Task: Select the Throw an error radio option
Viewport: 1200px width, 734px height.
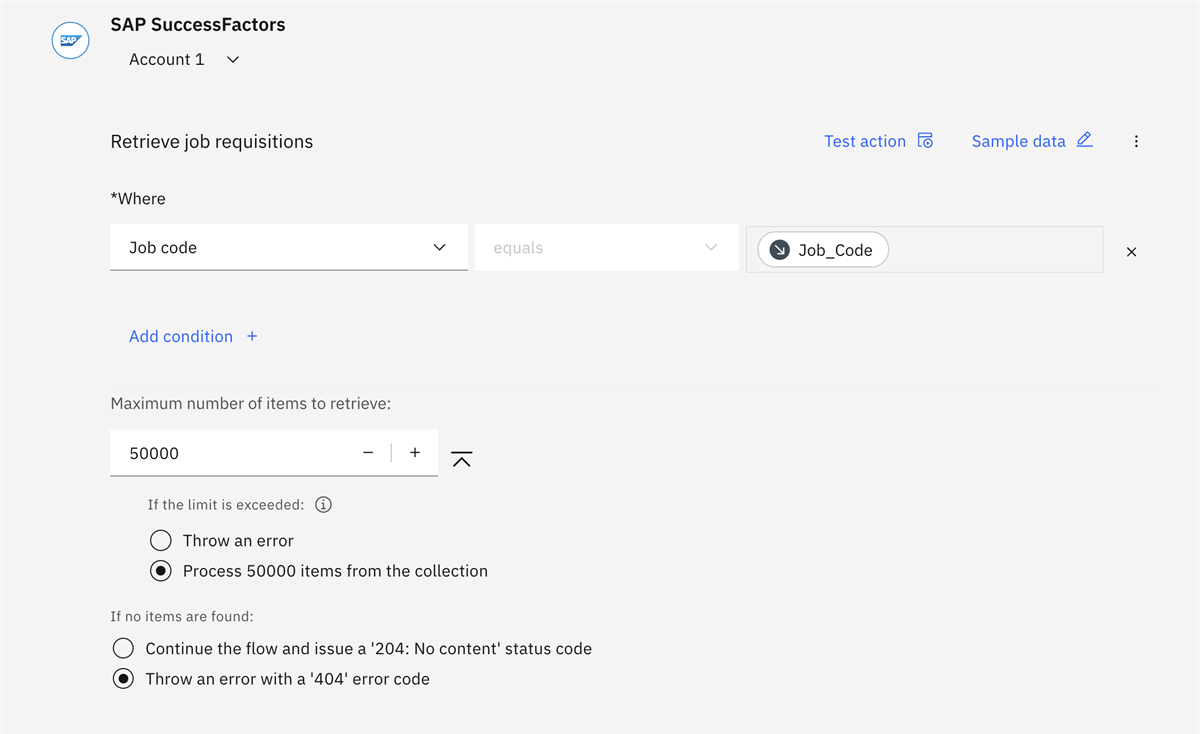Action: 160,541
